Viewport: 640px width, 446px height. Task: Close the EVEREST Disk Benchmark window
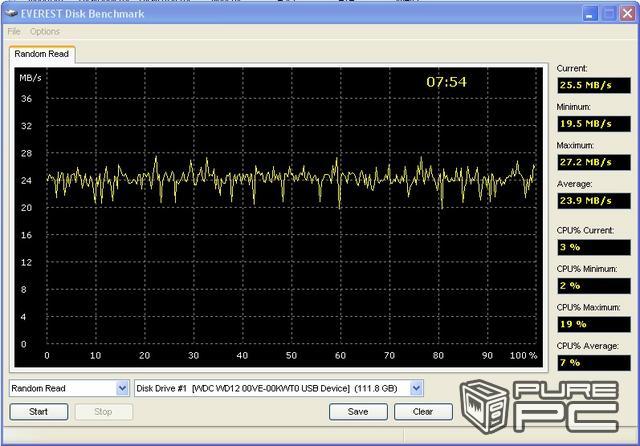(627, 14)
